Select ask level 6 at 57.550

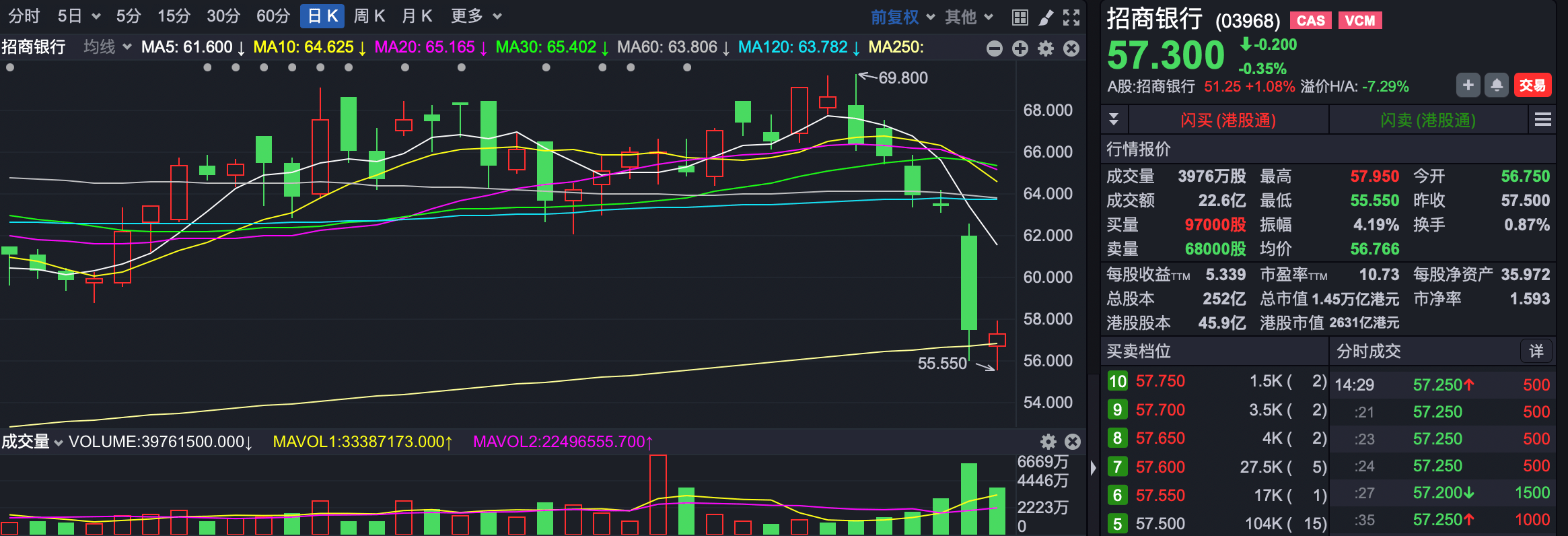1216,495
